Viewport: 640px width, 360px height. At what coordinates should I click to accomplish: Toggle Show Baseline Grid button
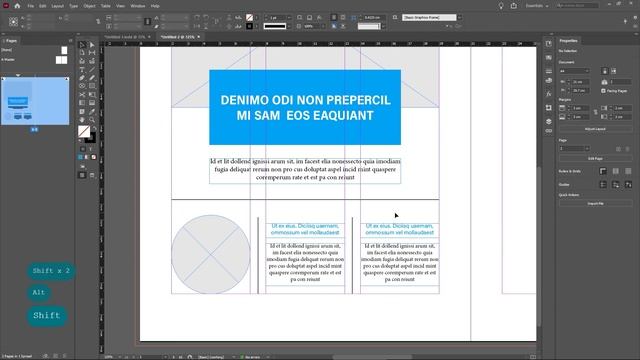(616, 171)
